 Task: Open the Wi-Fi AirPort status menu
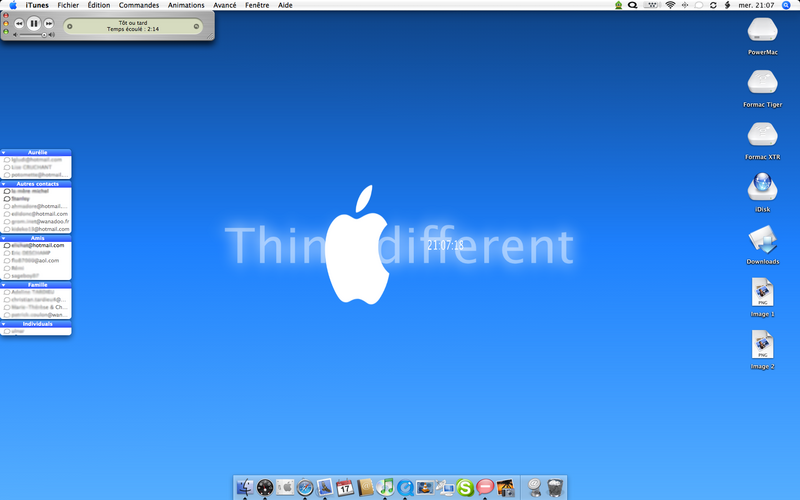coord(670,5)
